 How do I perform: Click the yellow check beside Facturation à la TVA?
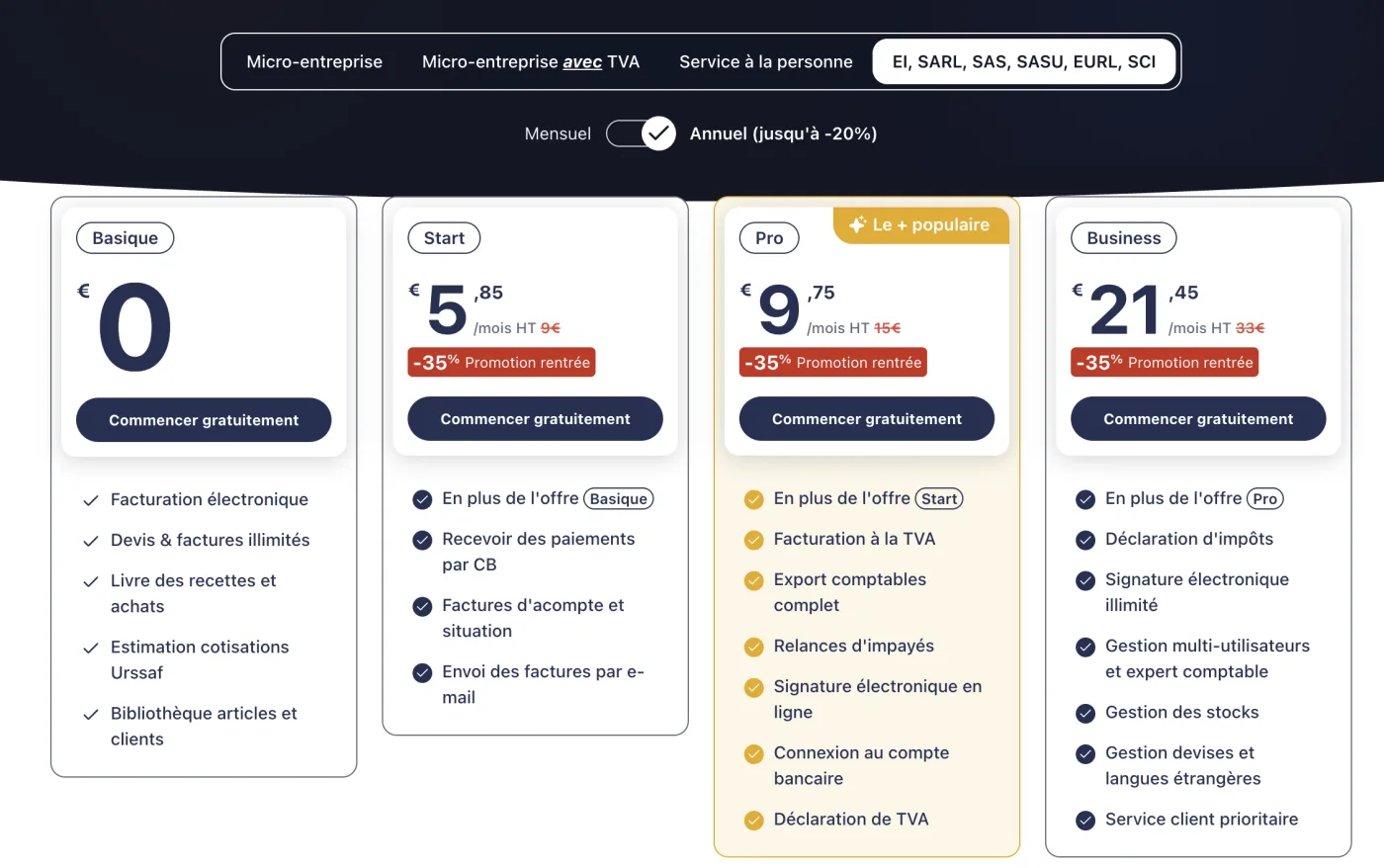click(753, 540)
